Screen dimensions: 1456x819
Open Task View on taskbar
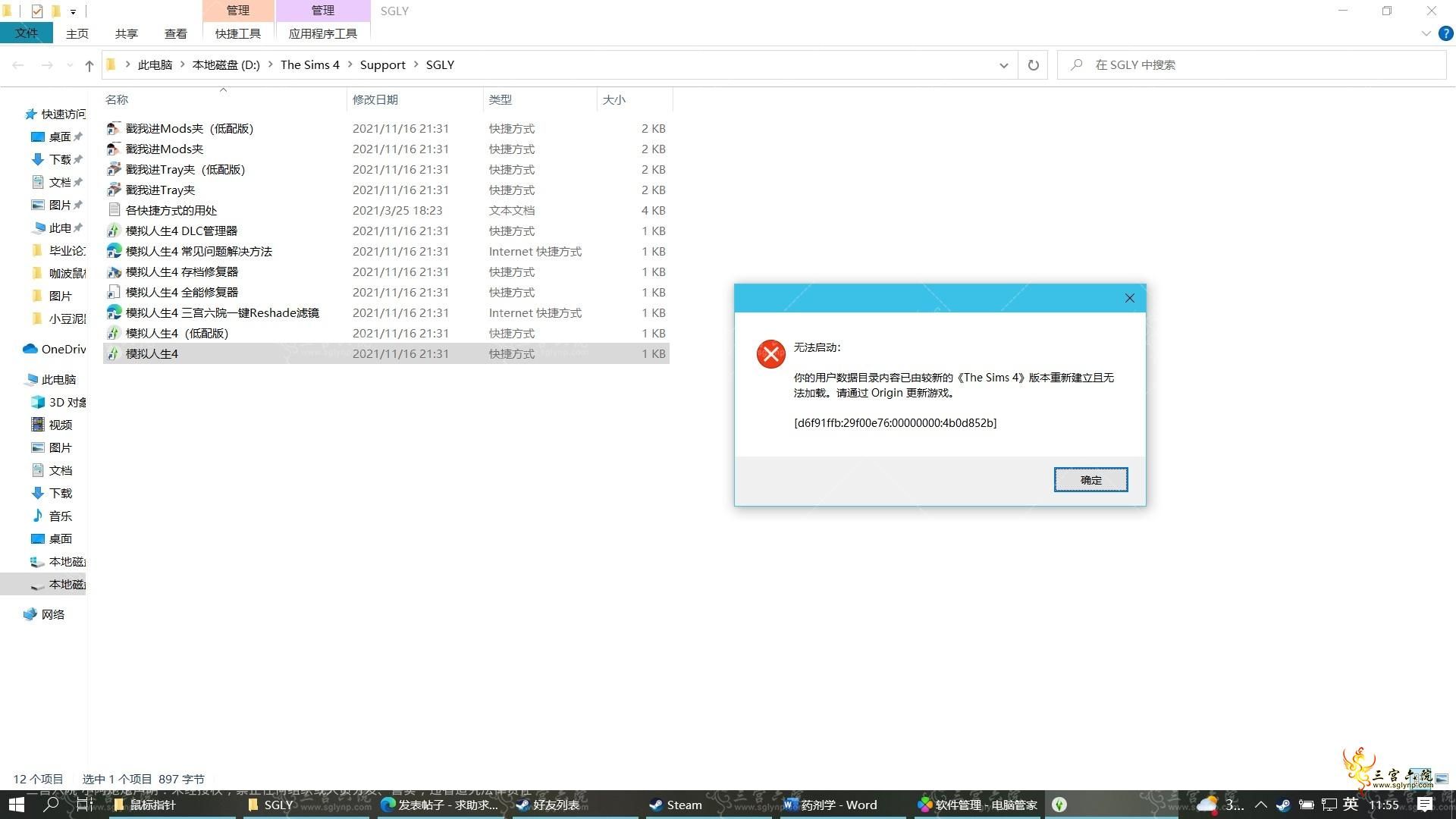click(85, 805)
